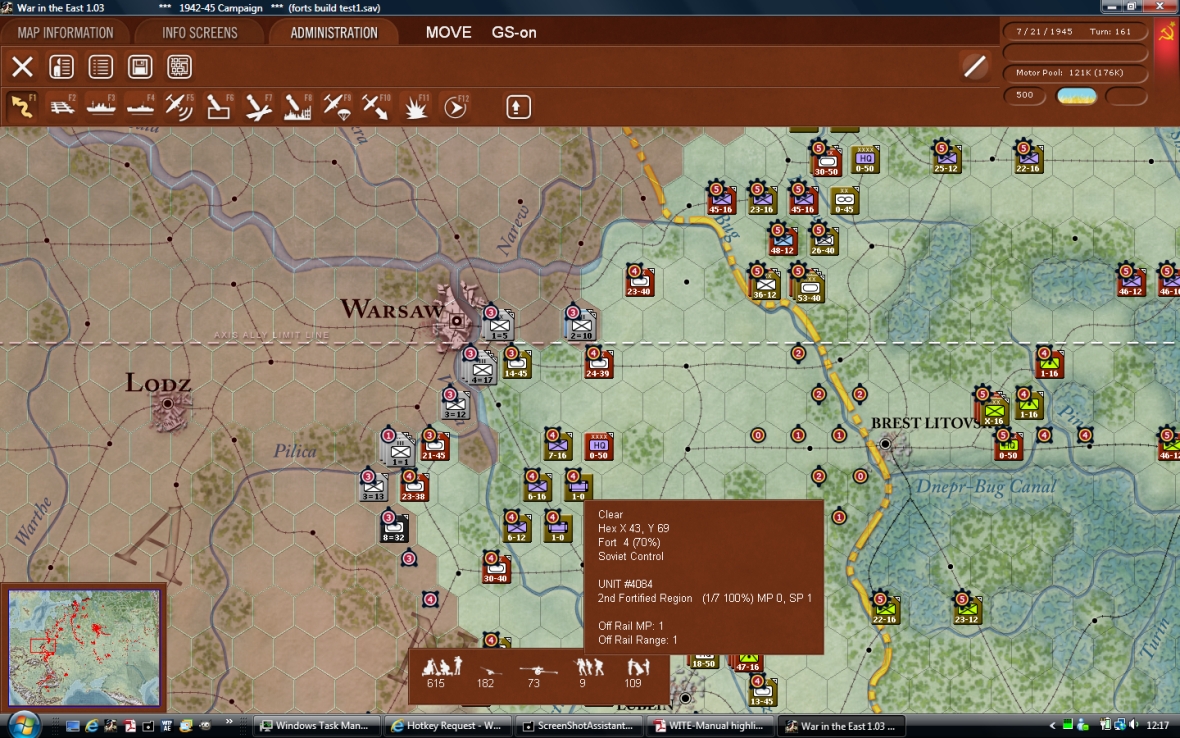This screenshot has width=1180, height=738.
Task: Select the 7-16 unit counter
Action: 558,445
